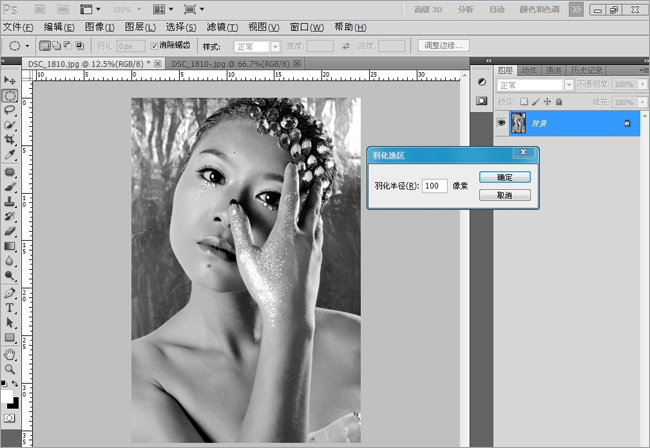Select the Move tool

[x=10, y=80]
